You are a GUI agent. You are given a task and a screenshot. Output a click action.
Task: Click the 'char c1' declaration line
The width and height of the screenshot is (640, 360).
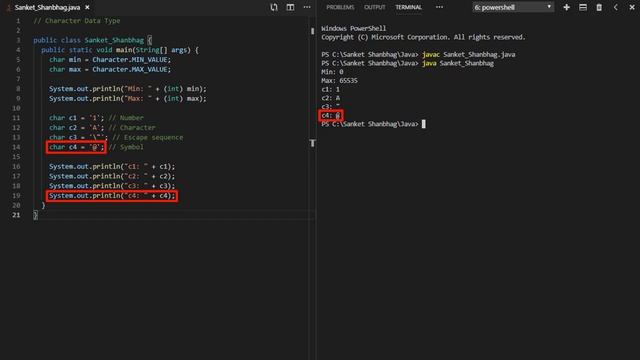coord(96,118)
